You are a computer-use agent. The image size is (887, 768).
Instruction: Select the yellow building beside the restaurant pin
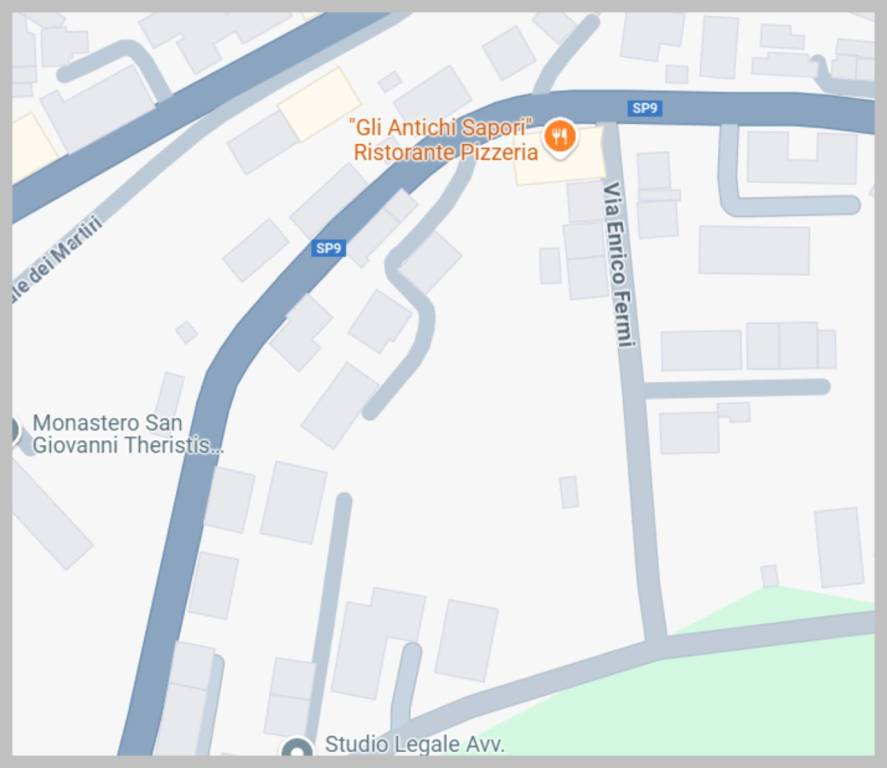tap(559, 156)
